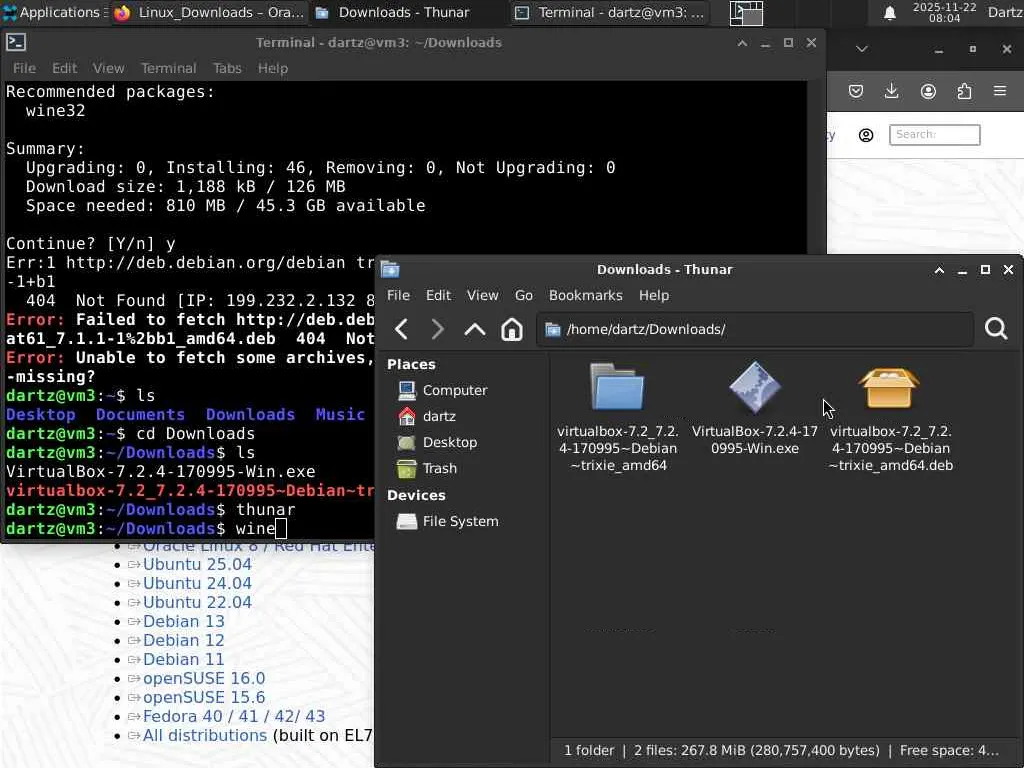Open Firefox downloads icon
Screen dimensions: 1024x768
[891, 91]
